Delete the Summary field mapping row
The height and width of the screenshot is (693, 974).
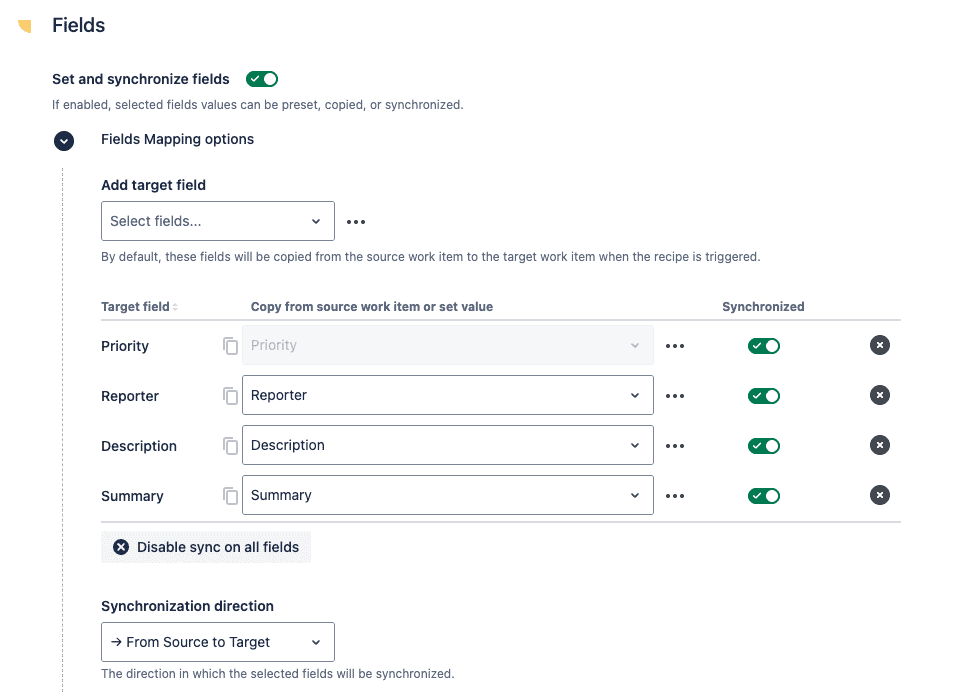pos(879,496)
